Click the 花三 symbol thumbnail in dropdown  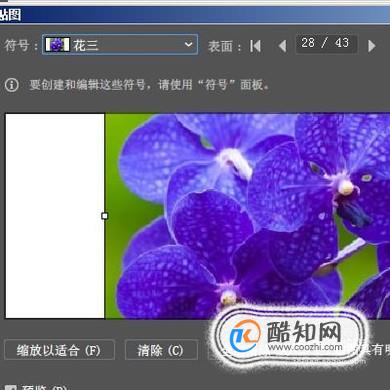57,44
